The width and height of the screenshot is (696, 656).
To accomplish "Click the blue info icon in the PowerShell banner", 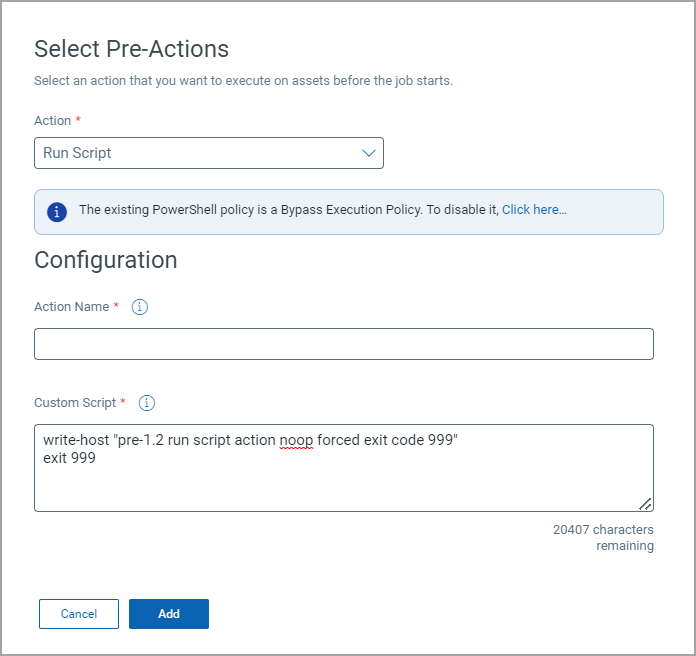I will [x=58, y=211].
